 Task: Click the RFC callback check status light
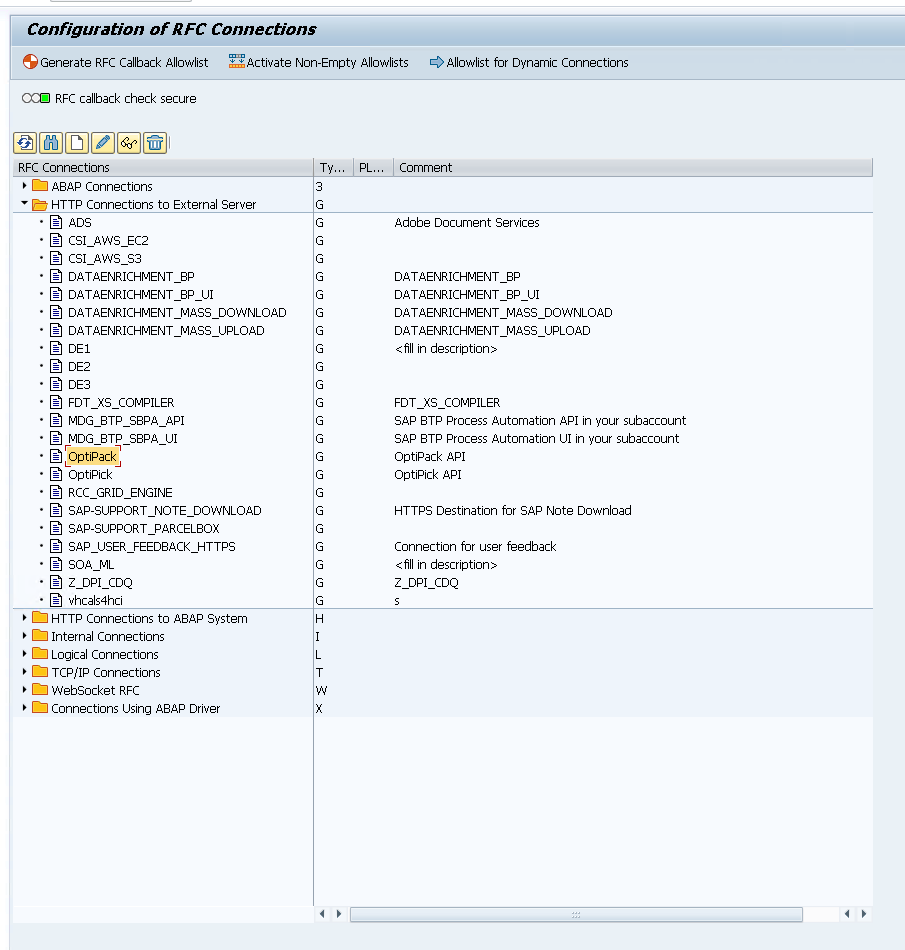pyautogui.click(x=36, y=99)
